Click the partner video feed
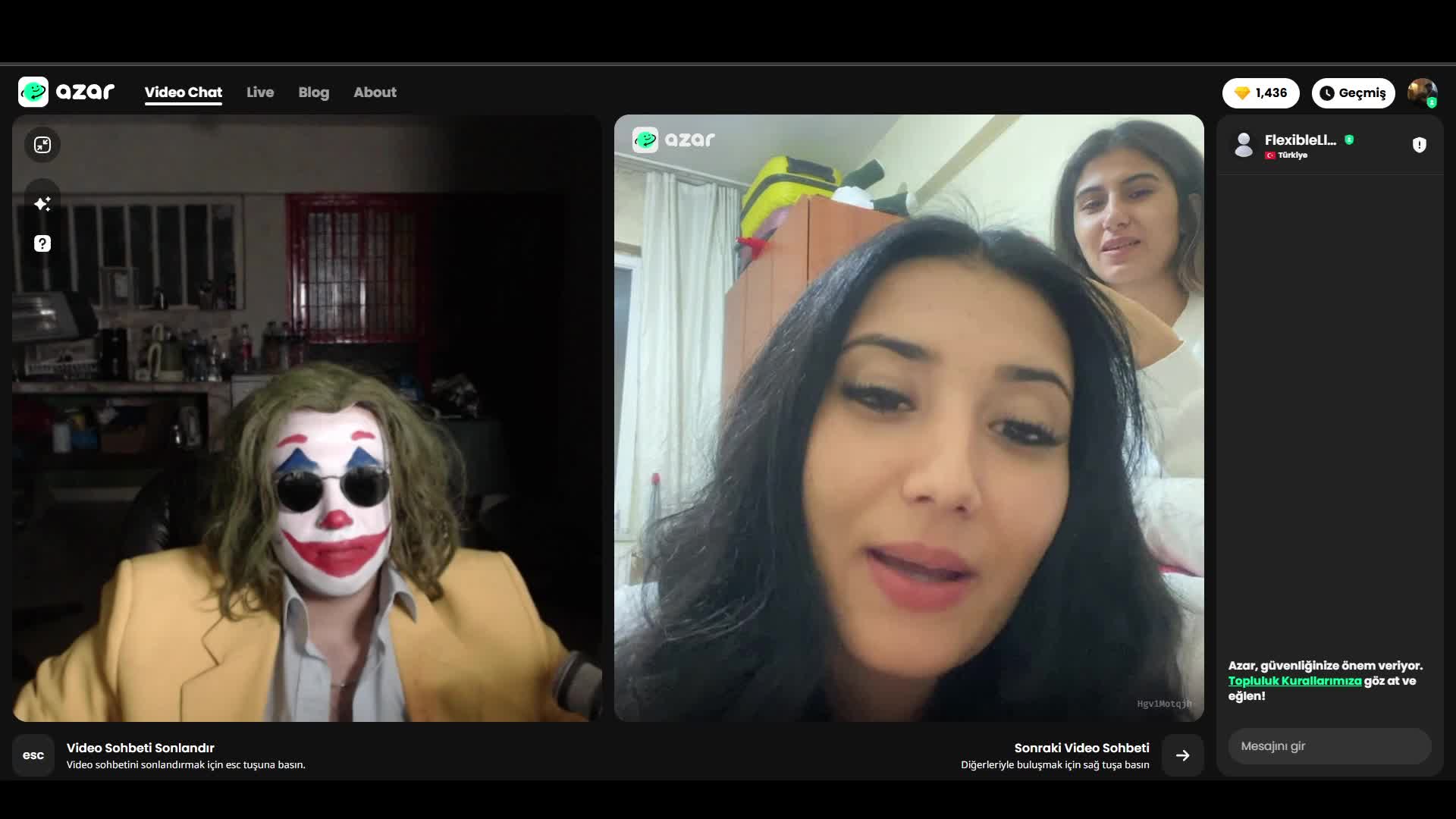The image size is (1456, 819). tap(908, 418)
